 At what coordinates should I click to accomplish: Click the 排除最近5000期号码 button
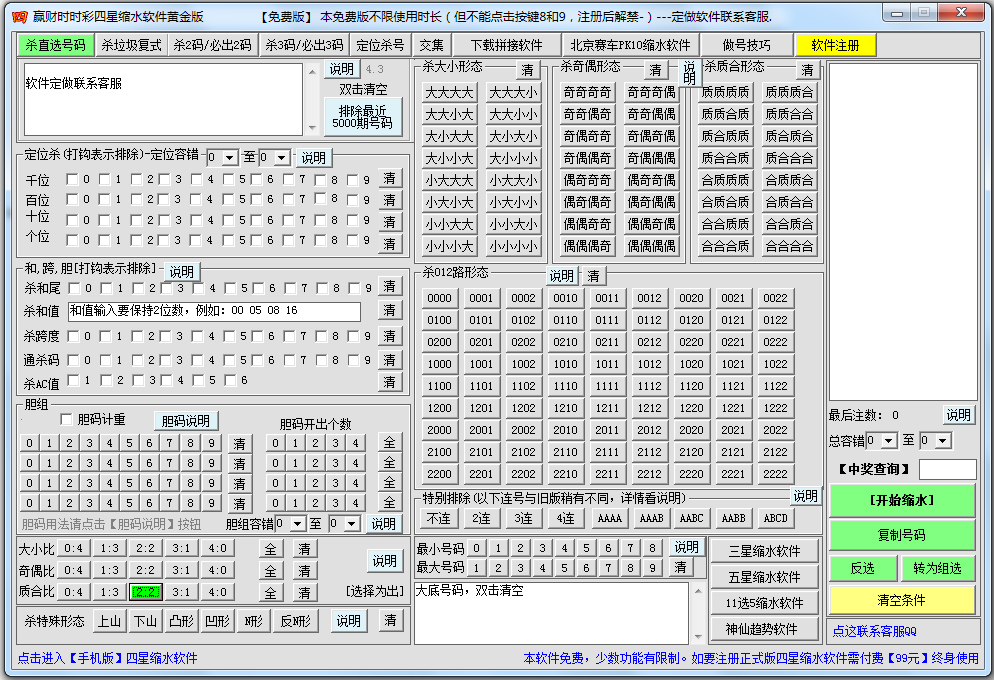pos(362,117)
